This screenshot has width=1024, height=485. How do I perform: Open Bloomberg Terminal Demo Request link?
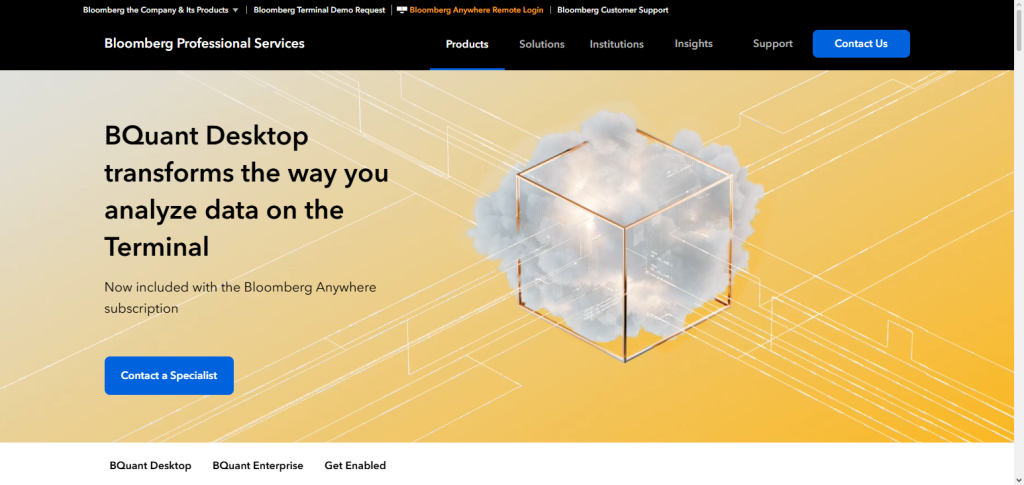[319, 10]
